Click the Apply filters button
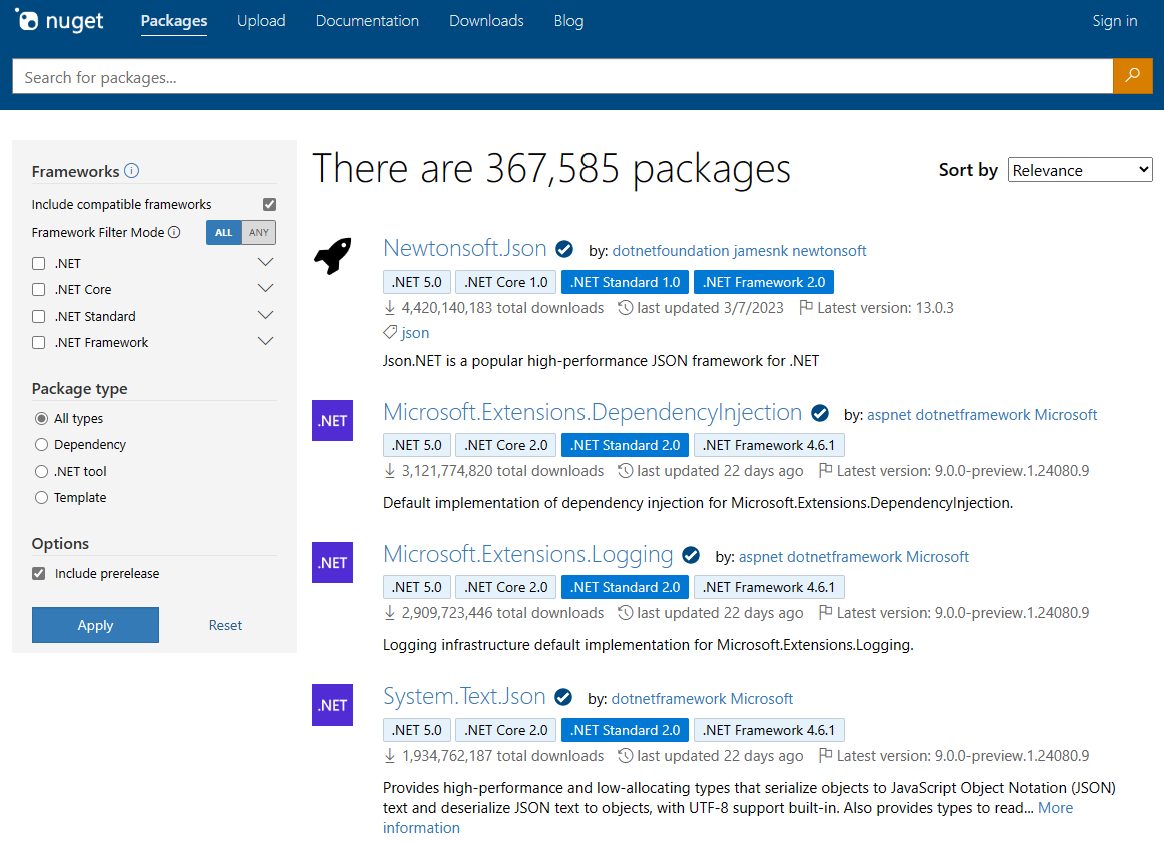Viewport: 1164px width, 842px height. (95, 624)
